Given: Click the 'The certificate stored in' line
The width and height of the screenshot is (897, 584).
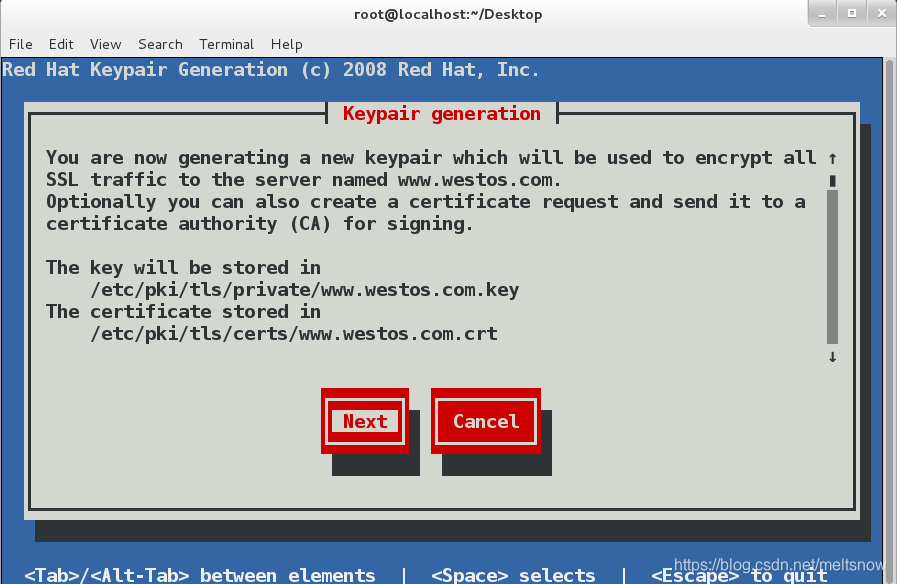Looking at the screenshot, I should point(184,312).
